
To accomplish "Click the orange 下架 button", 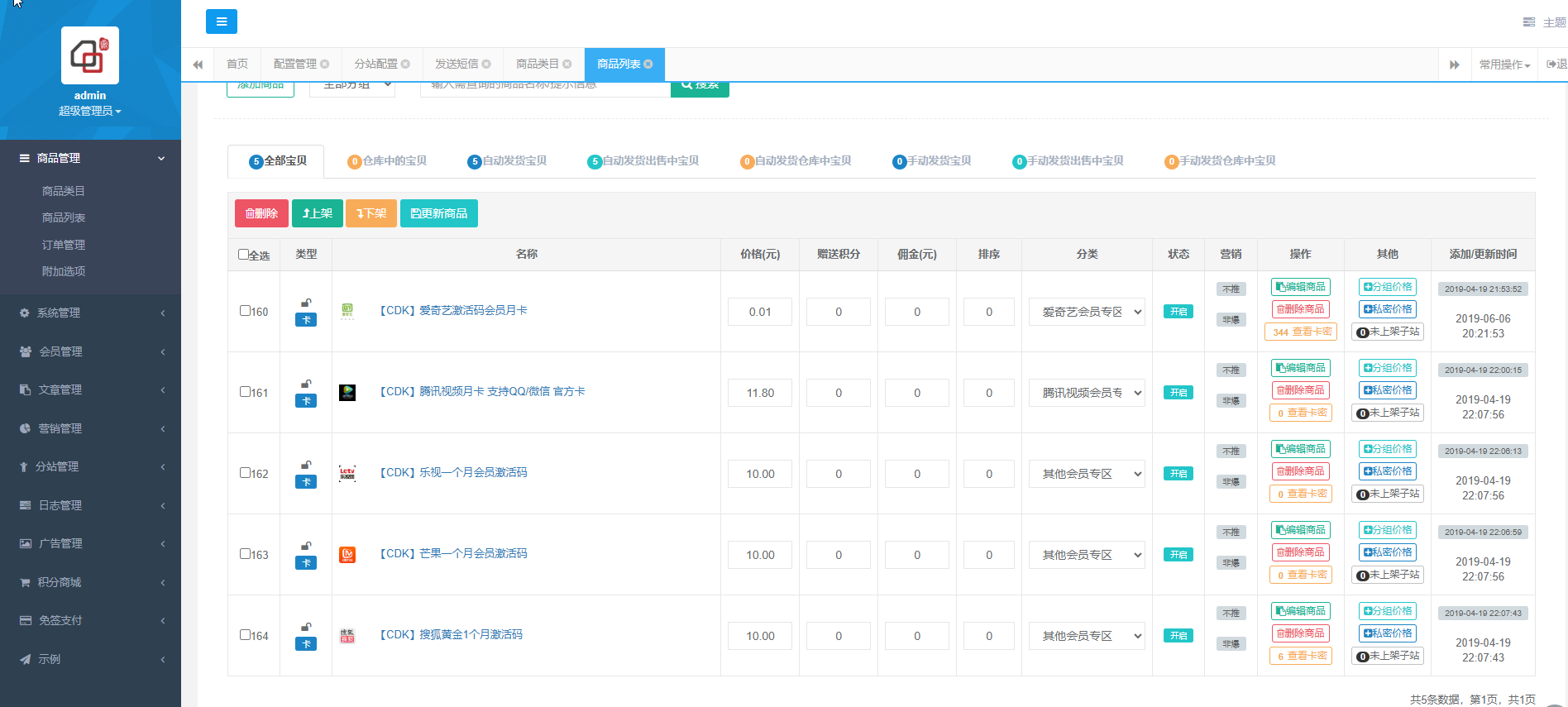I will pos(371,213).
